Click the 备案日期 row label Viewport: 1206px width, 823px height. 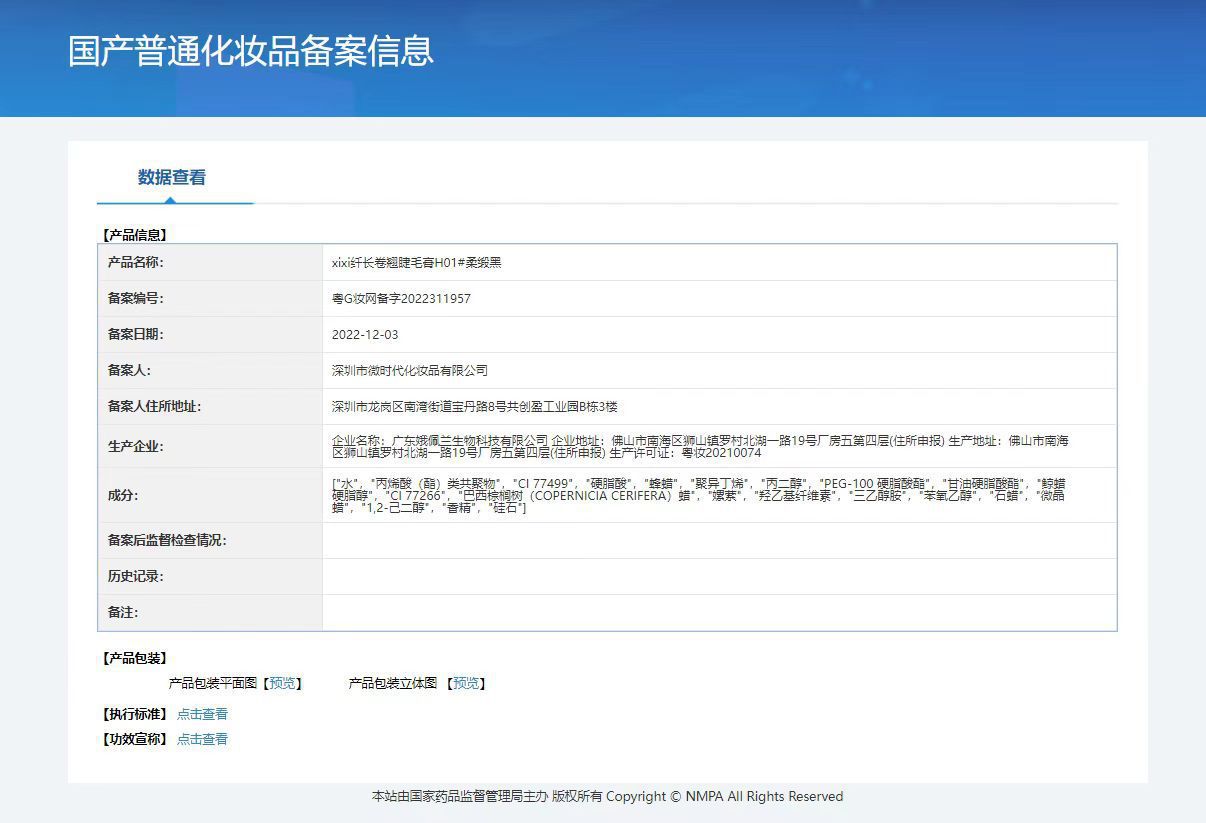coord(136,334)
